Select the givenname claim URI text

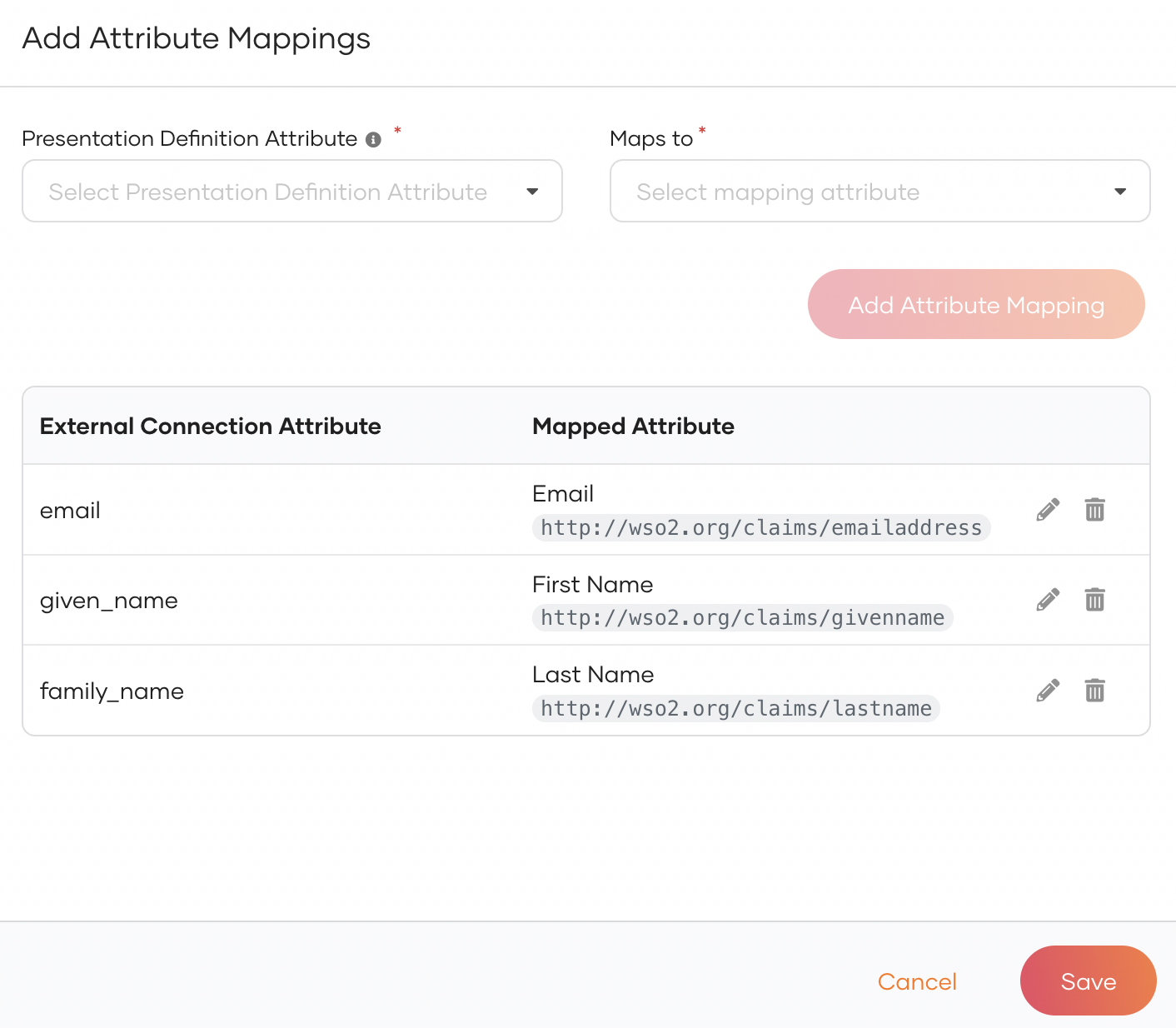tap(743, 617)
